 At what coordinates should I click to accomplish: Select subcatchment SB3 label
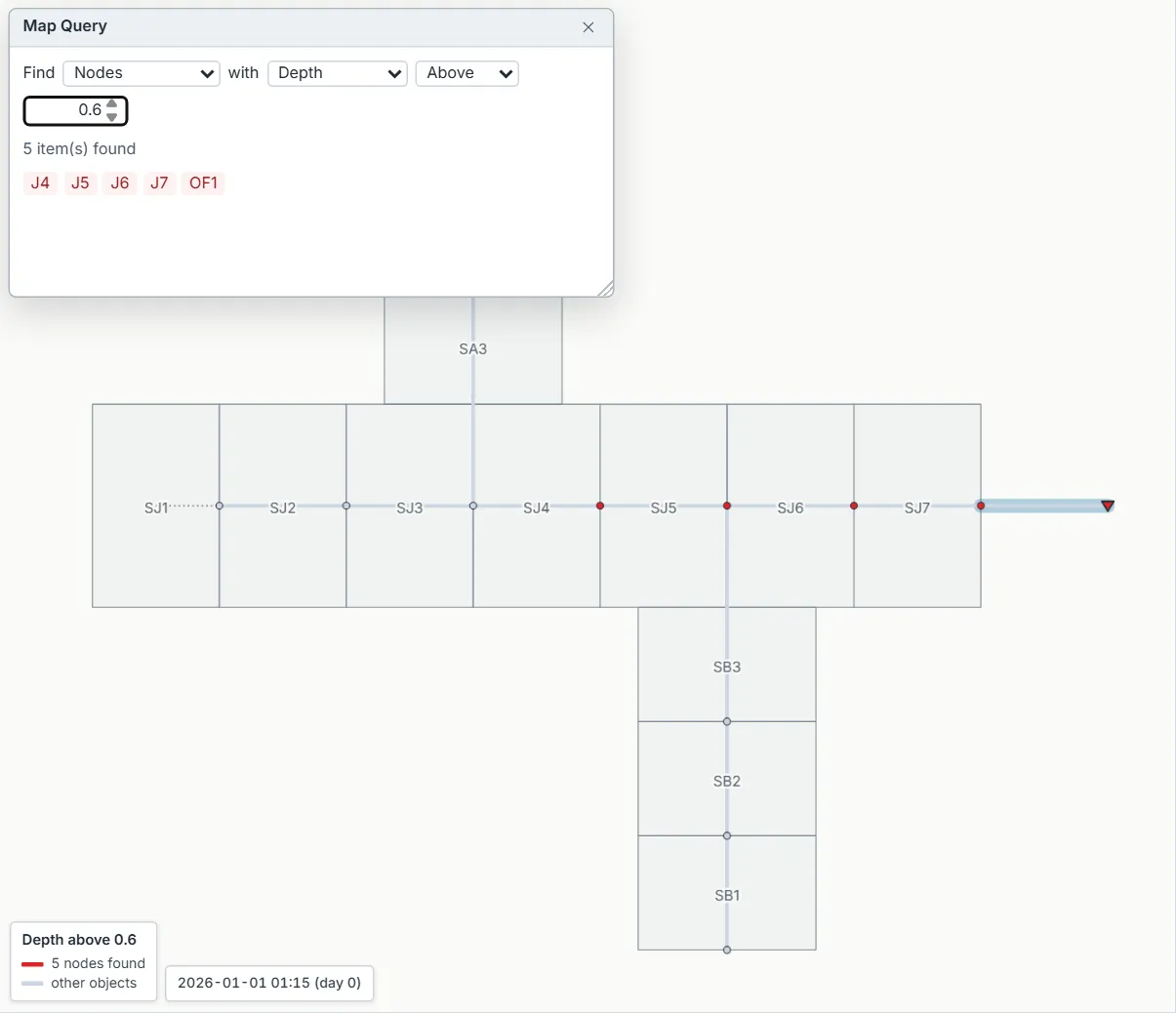point(727,668)
